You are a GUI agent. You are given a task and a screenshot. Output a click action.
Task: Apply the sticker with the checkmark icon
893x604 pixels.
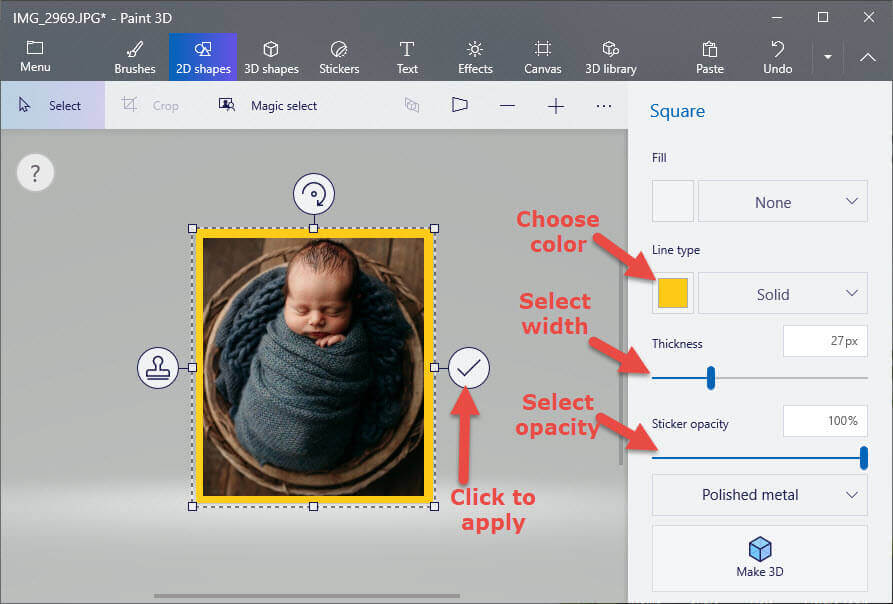click(468, 368)
